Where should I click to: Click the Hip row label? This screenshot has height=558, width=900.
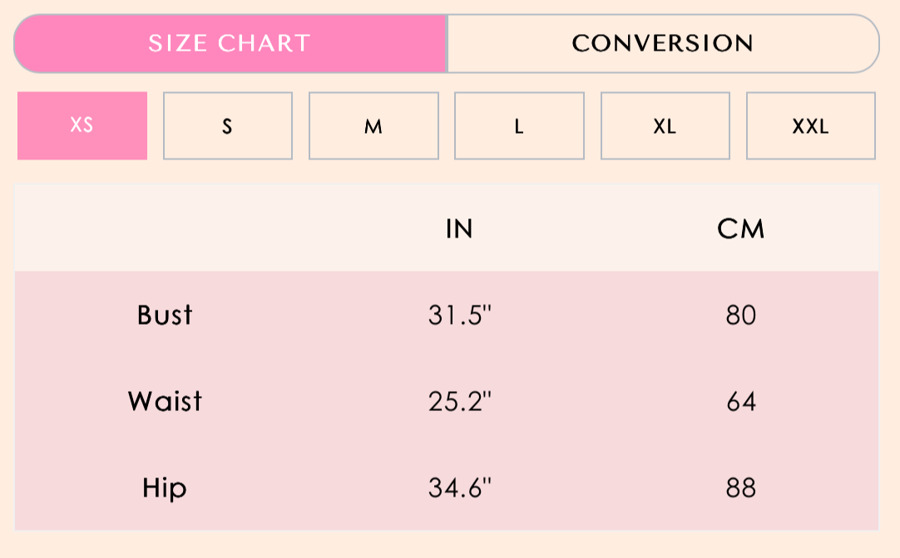coord(165,489)
